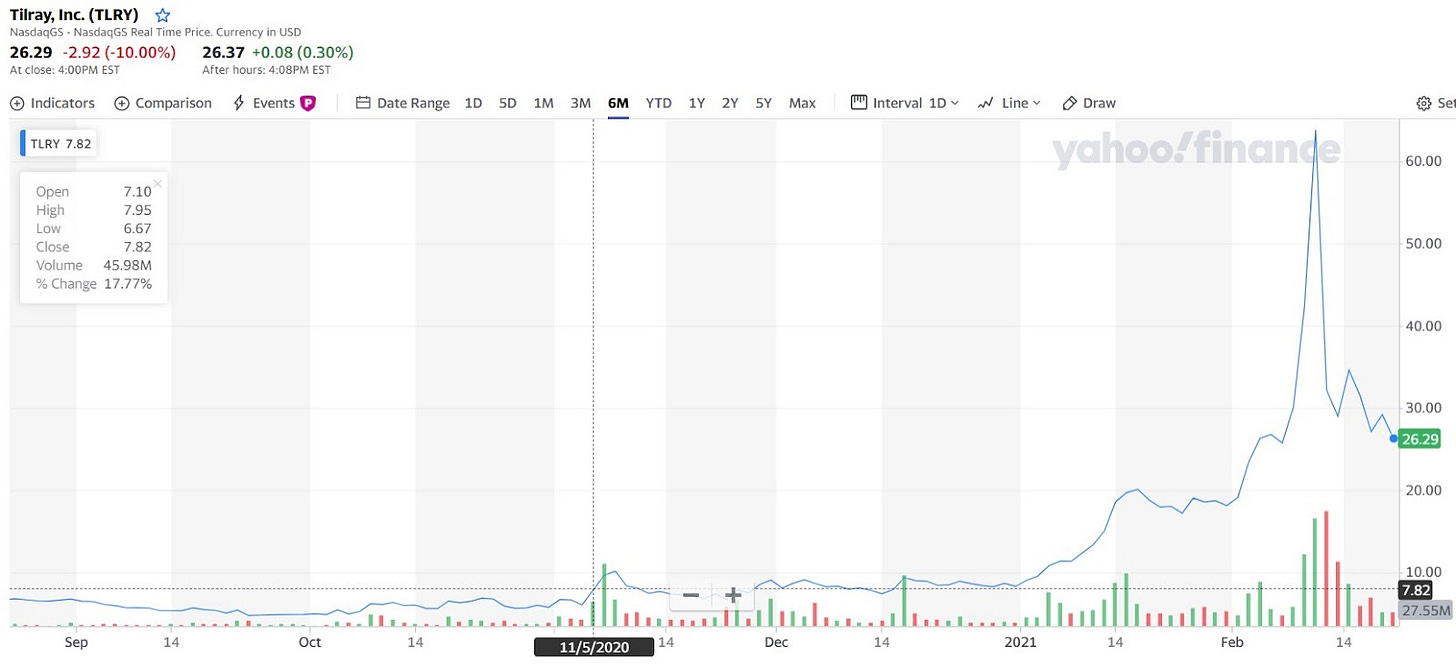Image resolution: width=1456 pixels, height=669 pixels.
Task: Click the Volume 45.98M tooltip row
Action: (94, 265)
